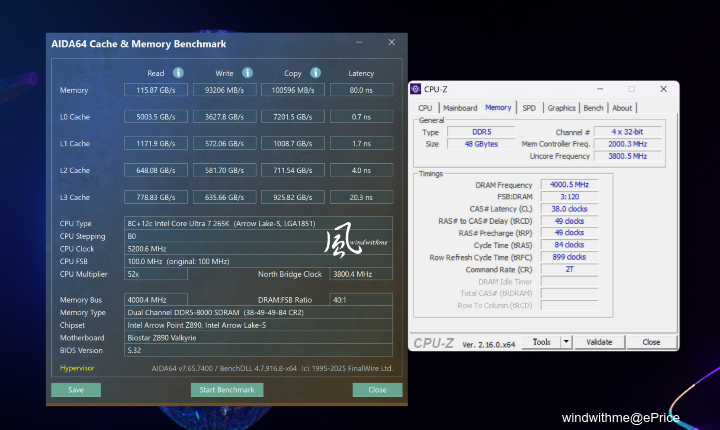
Task: Click the Memory Copy value 100596 MB/s
Action: 293,90
